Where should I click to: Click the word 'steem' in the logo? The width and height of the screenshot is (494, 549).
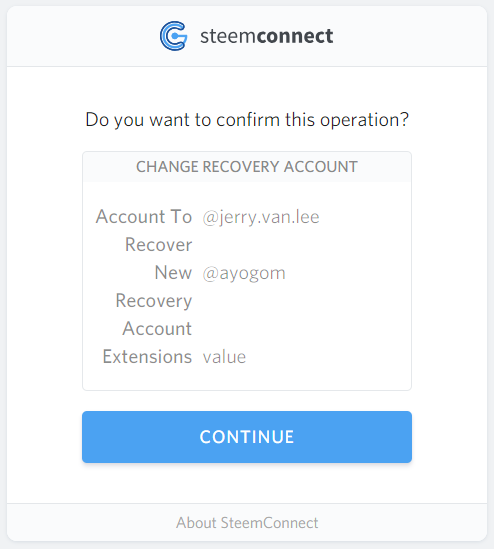228,36
